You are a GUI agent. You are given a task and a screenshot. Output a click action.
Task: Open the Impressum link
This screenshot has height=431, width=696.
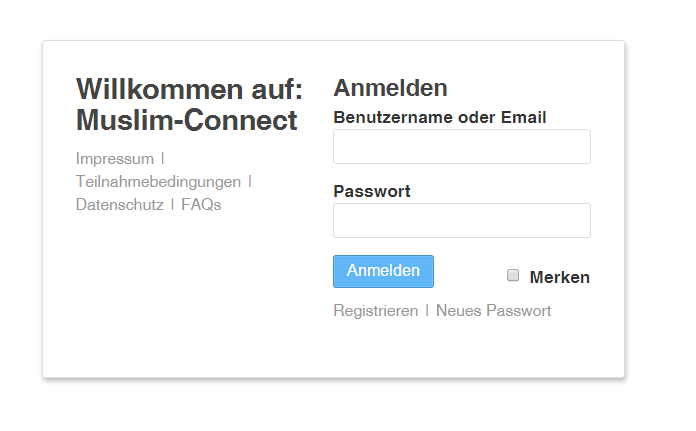[115, 158]
